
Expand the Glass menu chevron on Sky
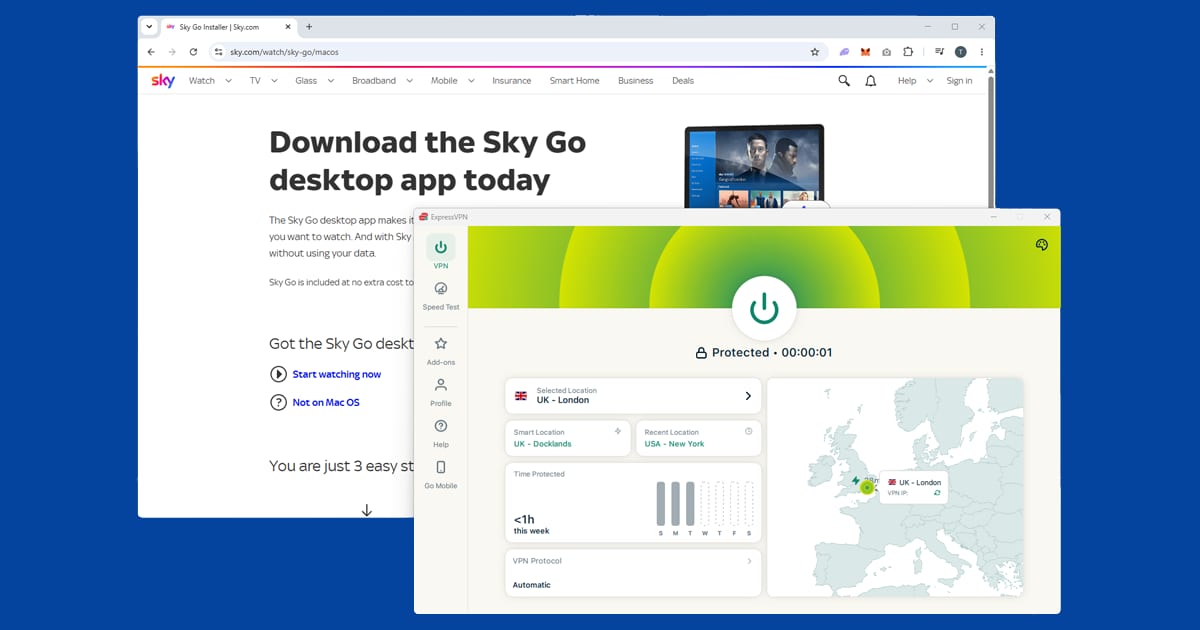[330, 81]
